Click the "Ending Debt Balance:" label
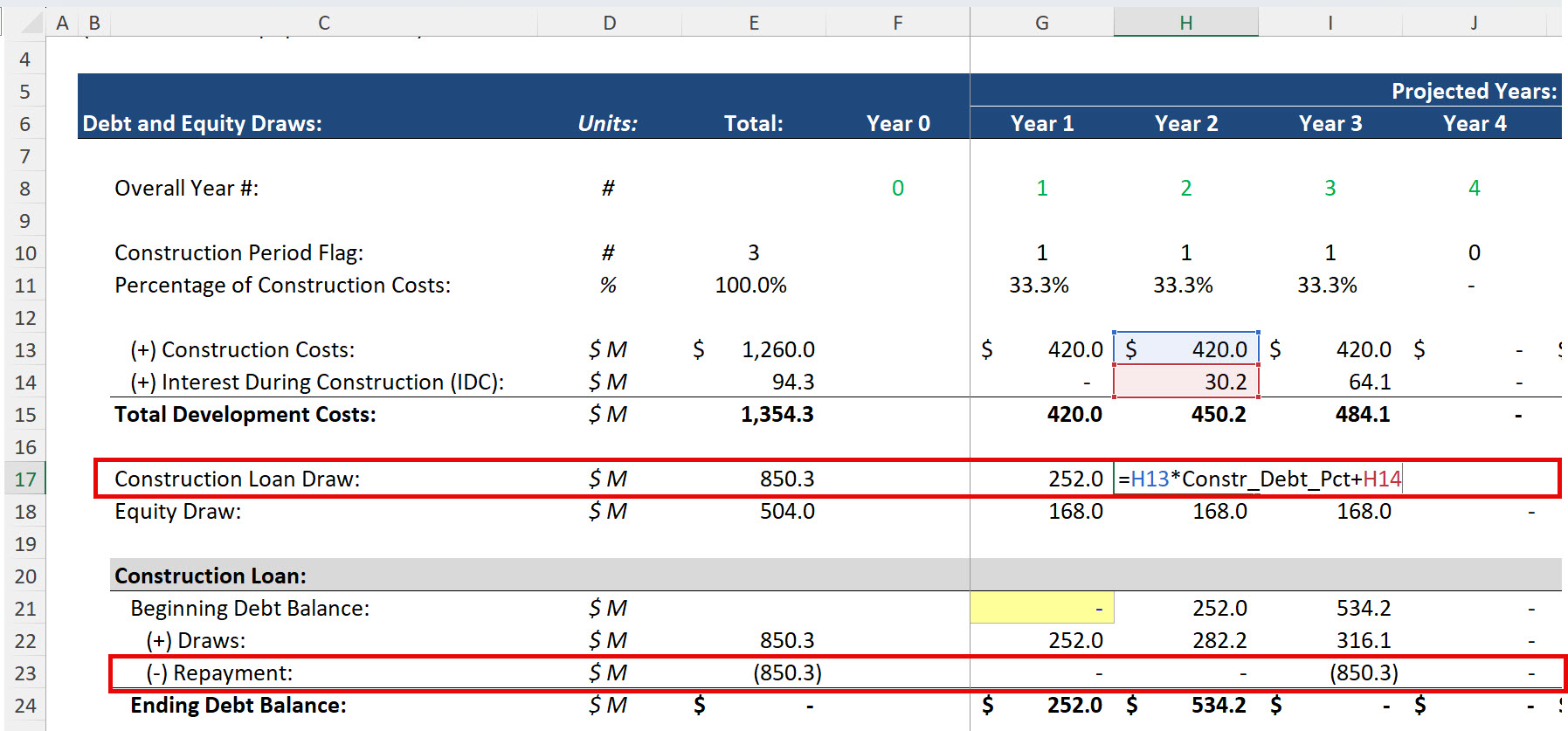This screenshot has width=1568, height=731. 238,705
